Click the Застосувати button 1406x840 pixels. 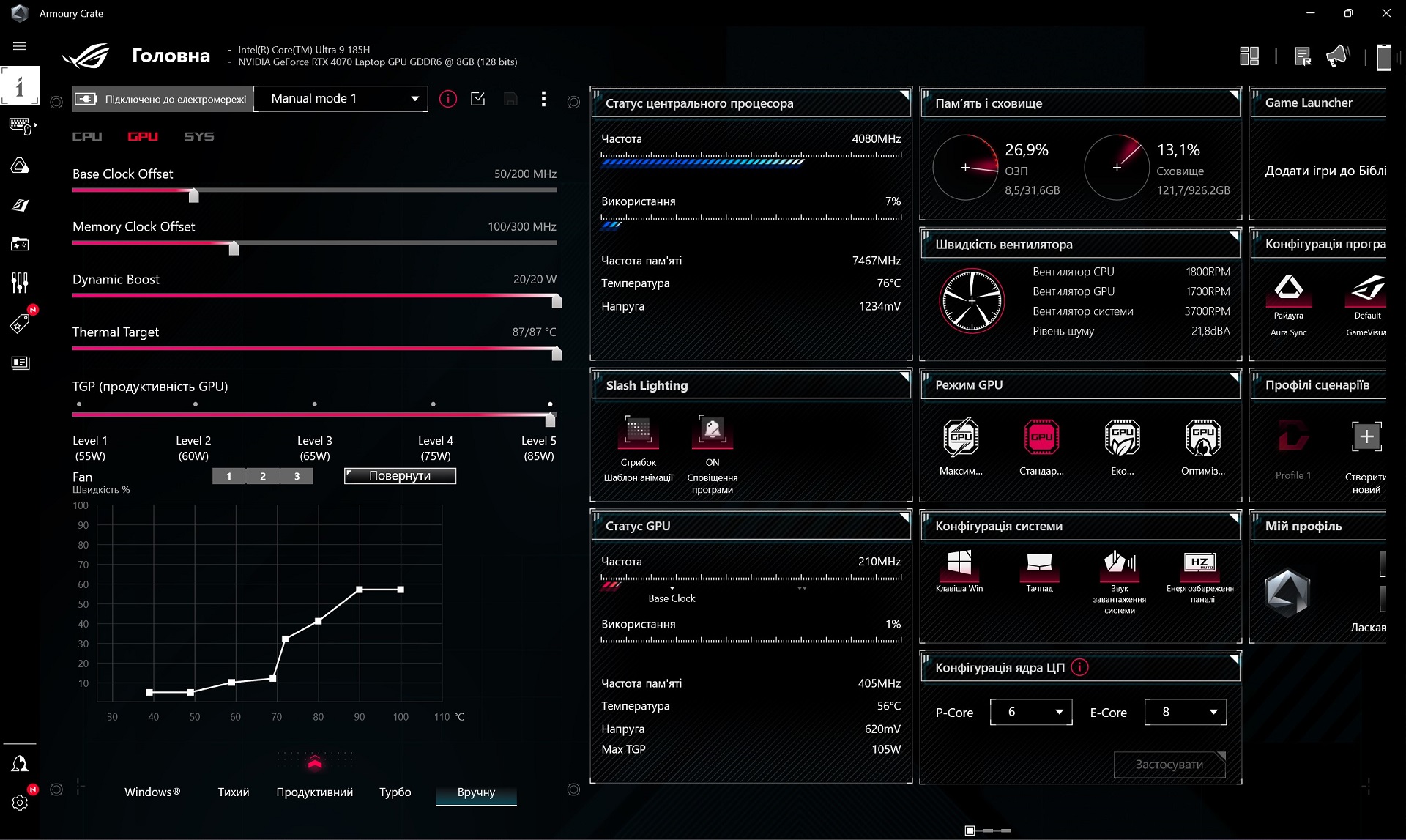1169,765
